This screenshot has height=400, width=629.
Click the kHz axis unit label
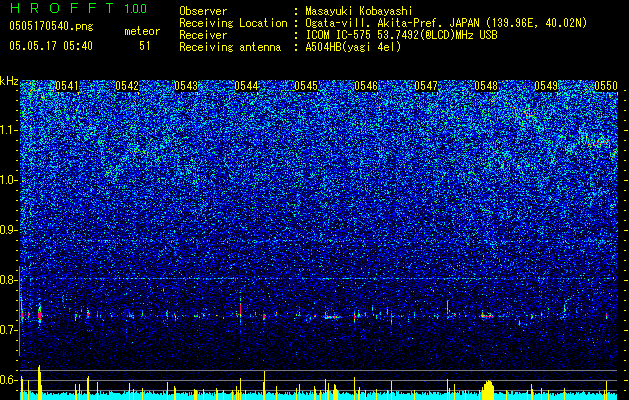click(9, 81)
